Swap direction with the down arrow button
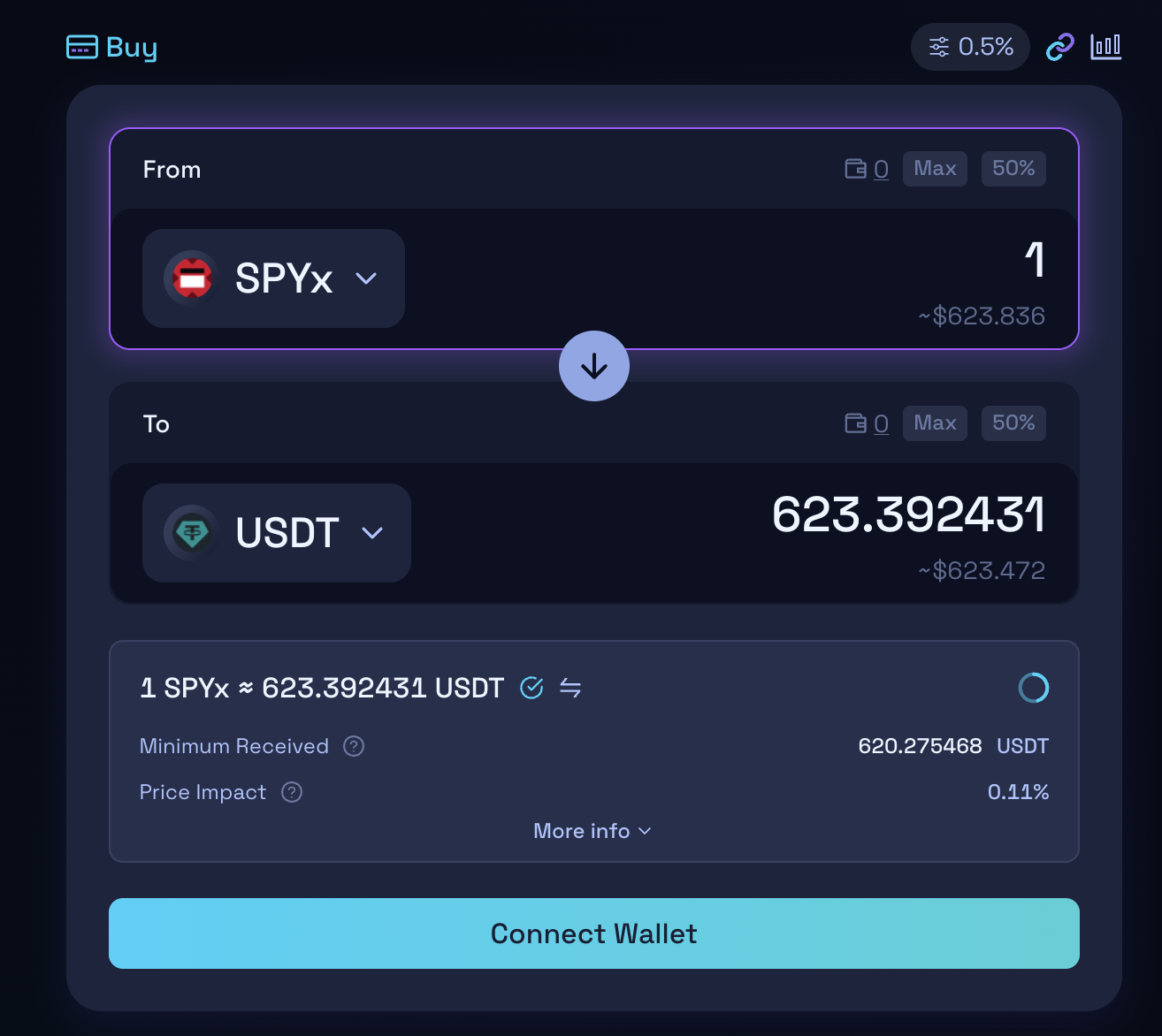This screenshot has height=1036, width=1162. [594, 366]
